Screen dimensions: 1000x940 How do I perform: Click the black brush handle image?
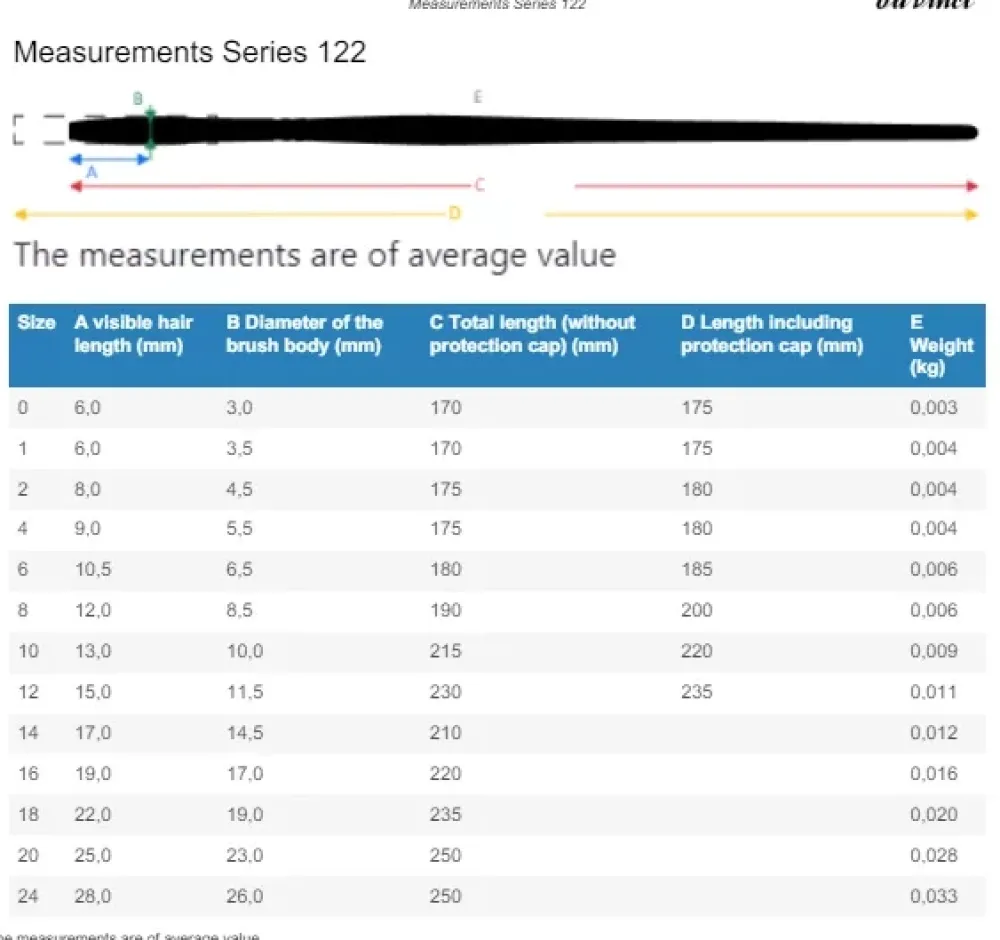[523, 131]
